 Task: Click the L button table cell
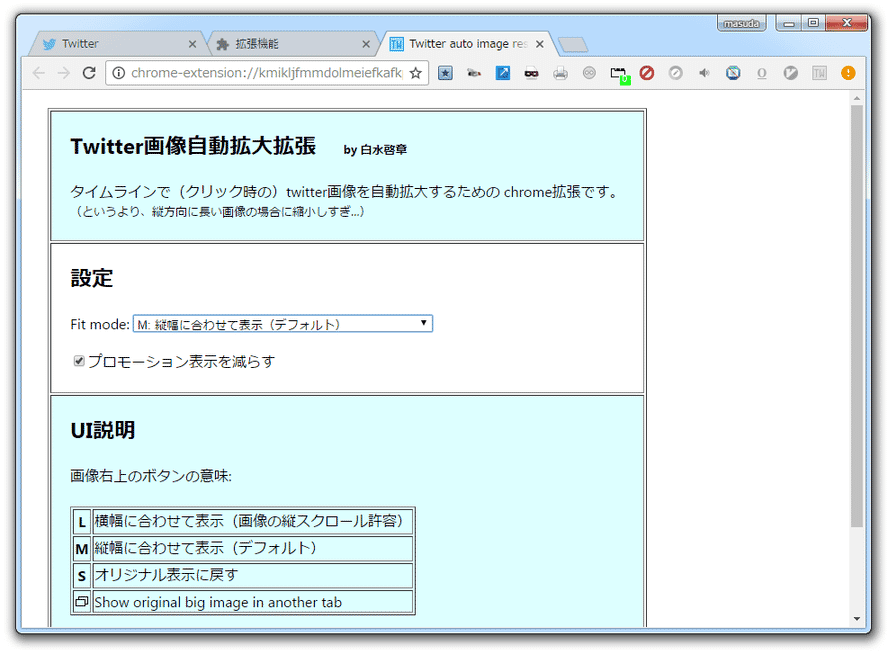point(82,522)
